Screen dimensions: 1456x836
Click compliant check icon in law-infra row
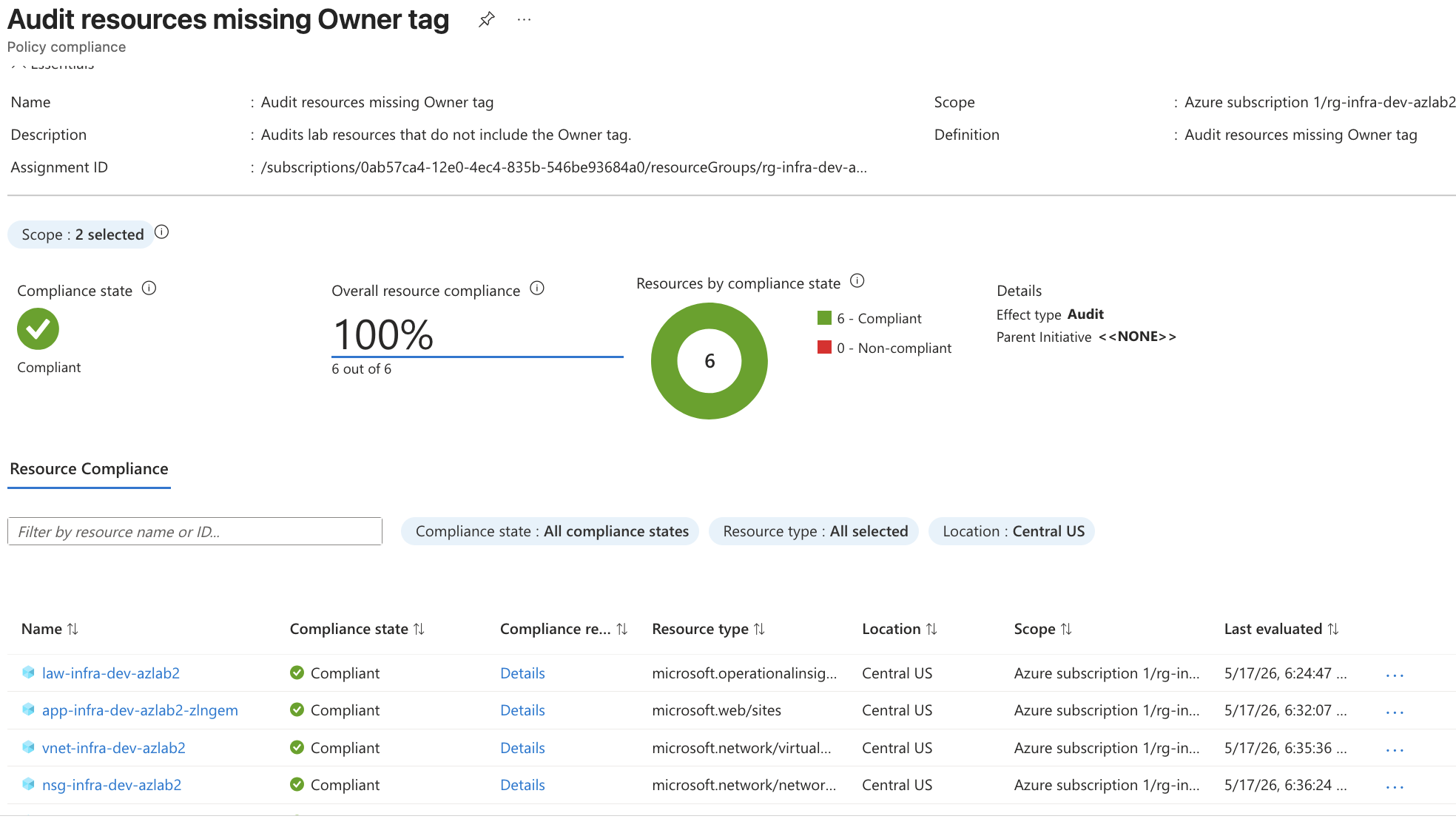297,672
